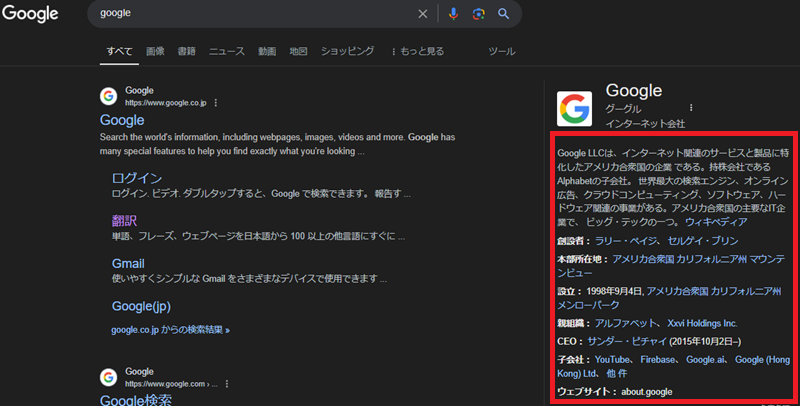This screenshot has width=800, height=406.
Task: Click the magnifying glass search icon
Action: pyautogui.click(x=504, y=14)
